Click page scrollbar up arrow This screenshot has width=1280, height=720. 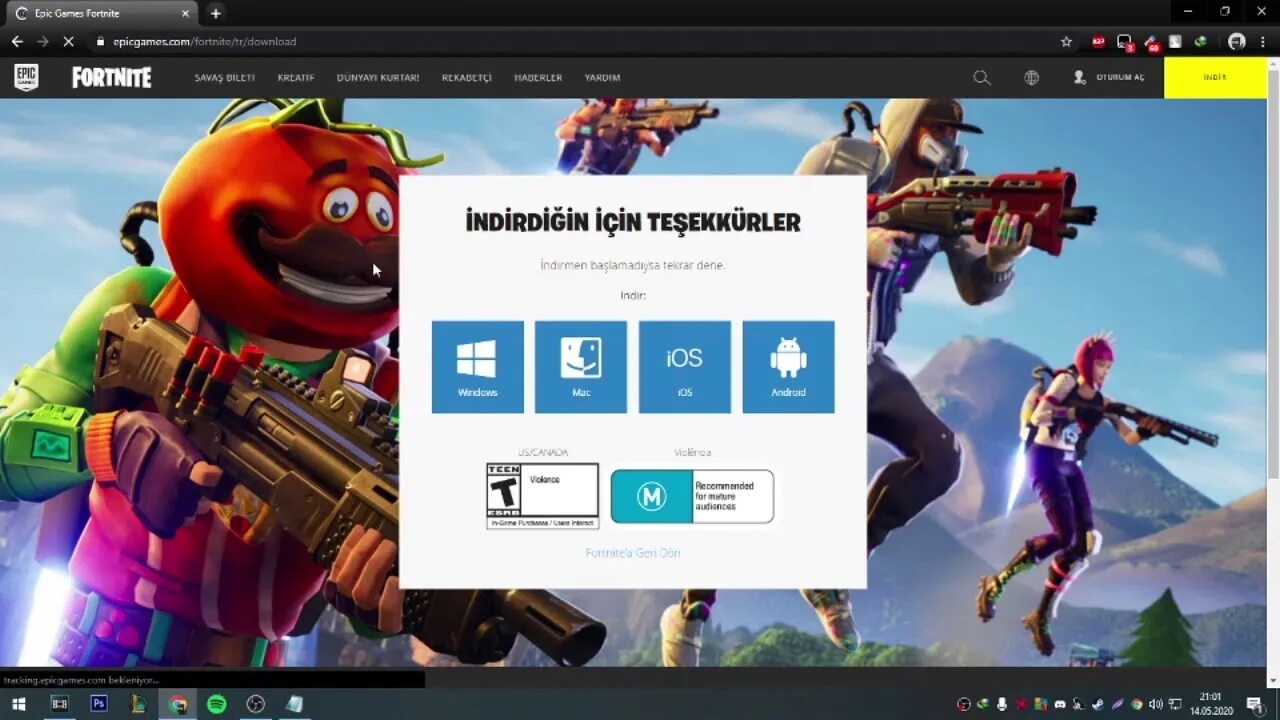point(1274,63)
